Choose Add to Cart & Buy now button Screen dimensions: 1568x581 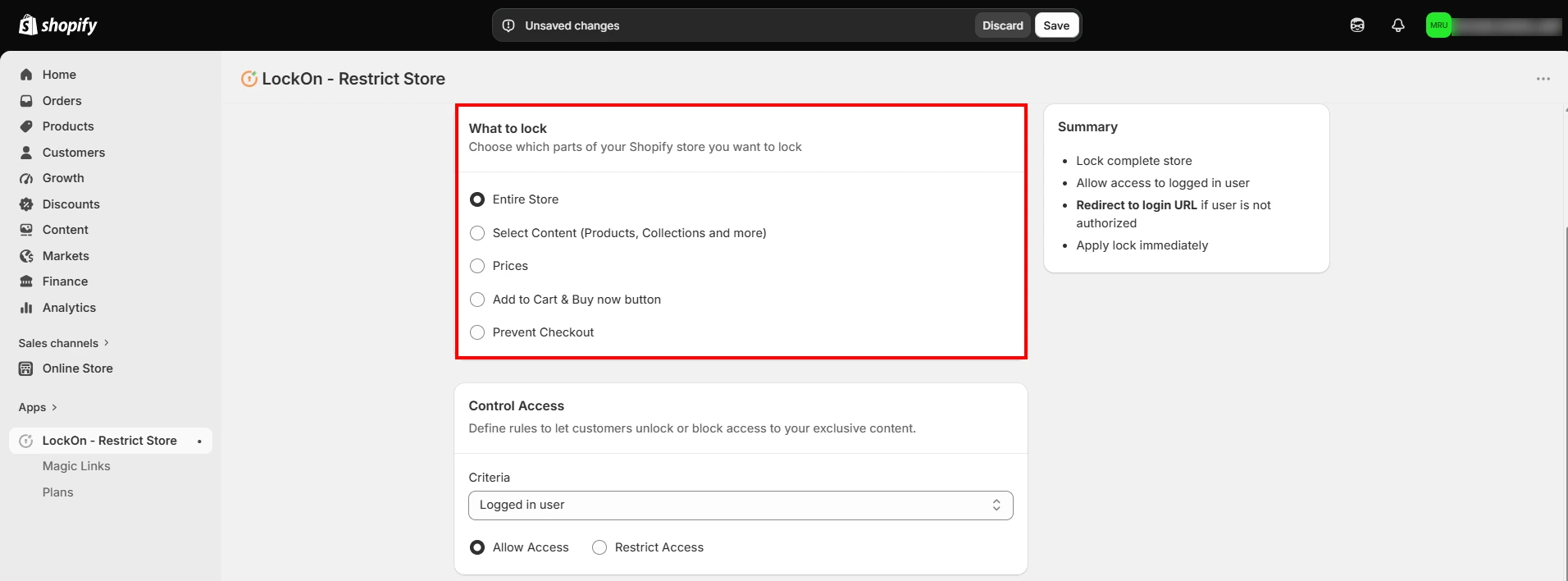pyautogui.click(x=477, y=300)
